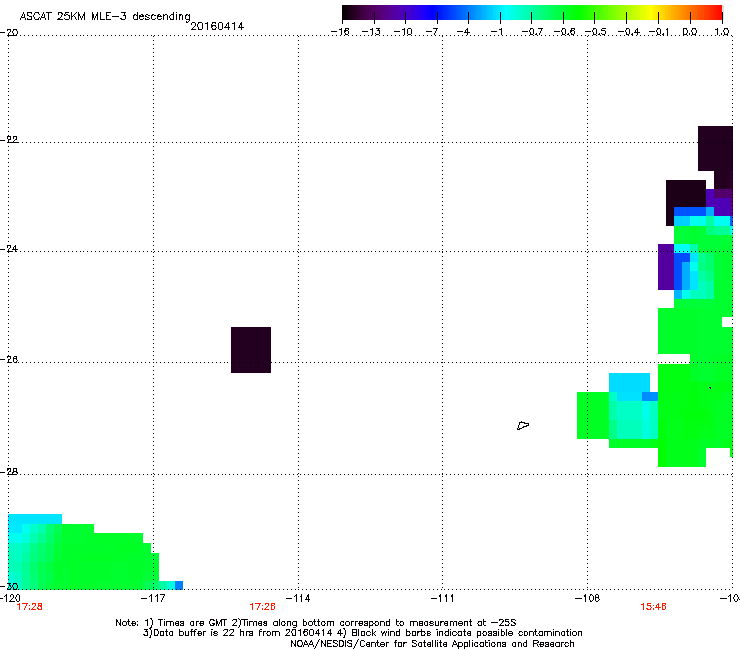Click the -108 longitude axis label

[x=588, y=598]
